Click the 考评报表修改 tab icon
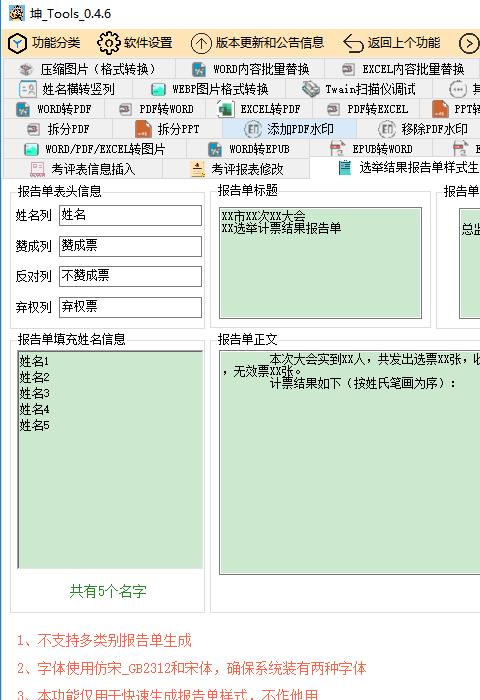This screenshot has width=480, height=700. pos(197,169)
